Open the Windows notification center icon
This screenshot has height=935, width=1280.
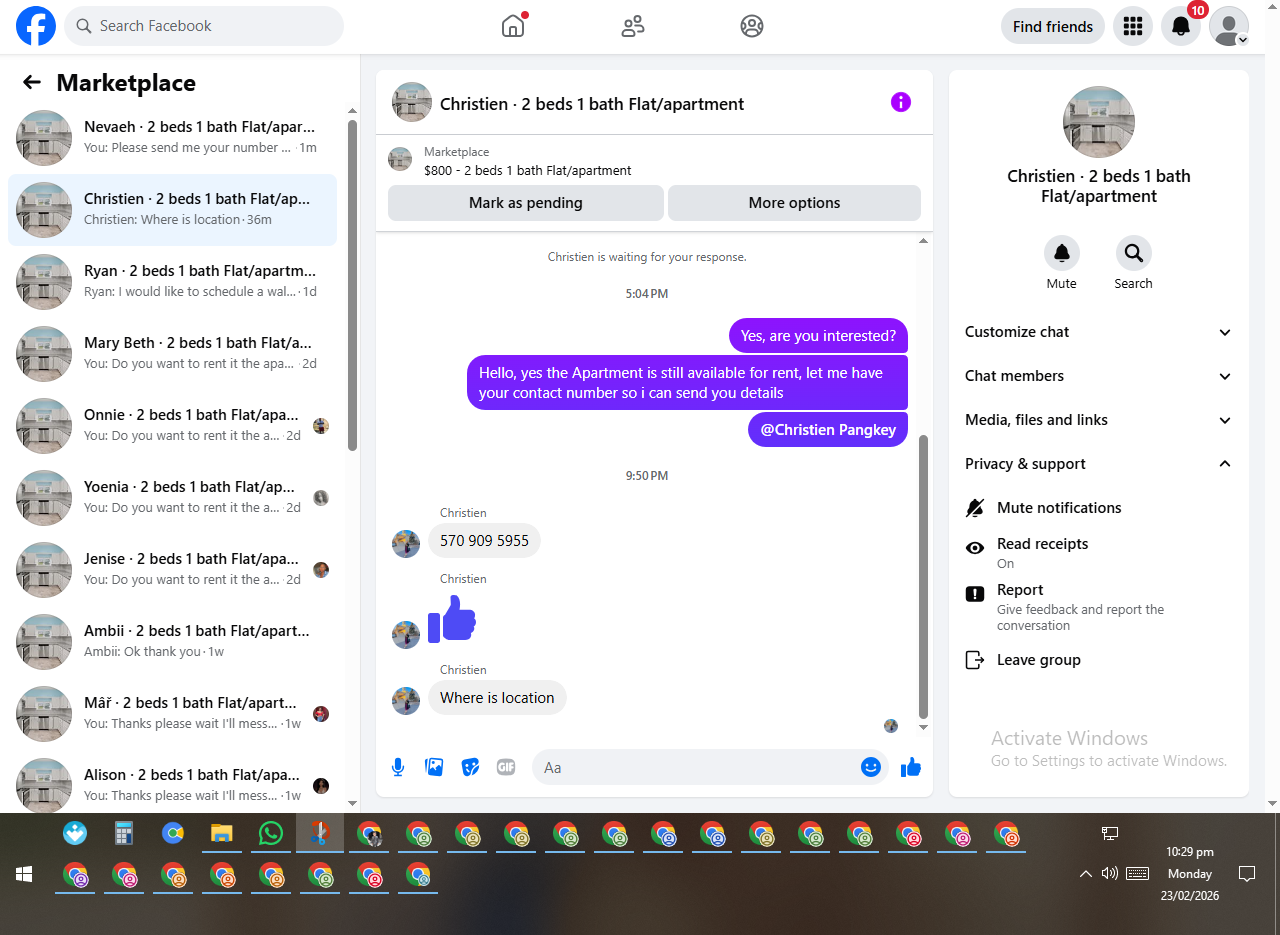[x=1247, y=874]
